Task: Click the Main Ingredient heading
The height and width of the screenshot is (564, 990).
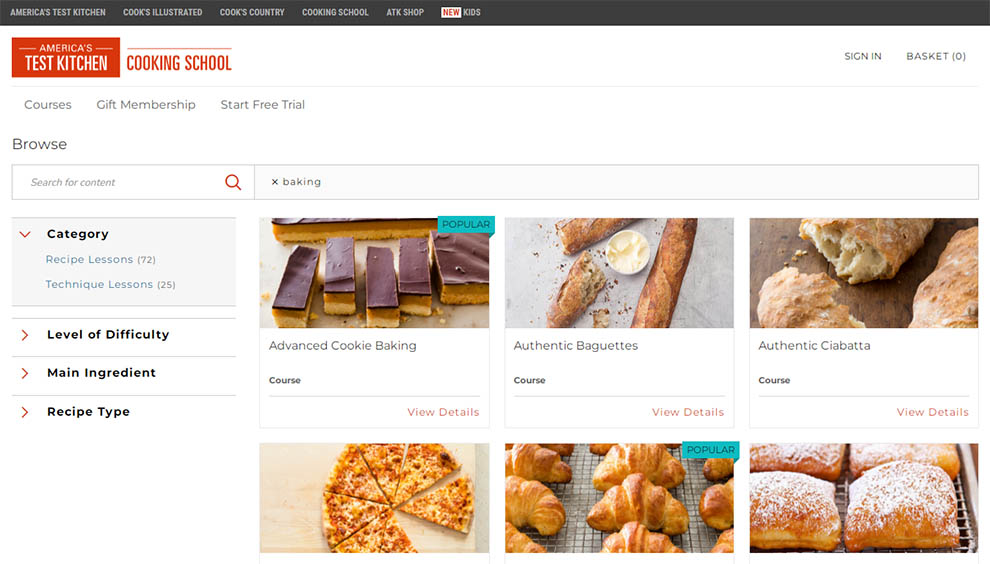Action: (101, 373)
